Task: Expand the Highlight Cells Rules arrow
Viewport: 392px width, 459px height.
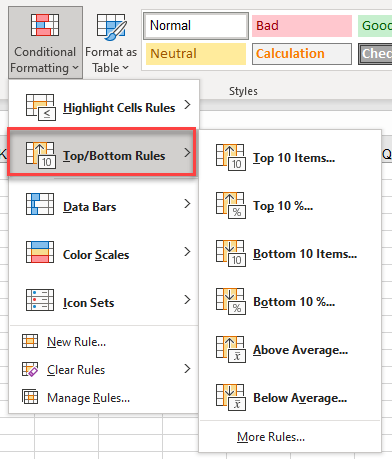Action: pos(187,105)
